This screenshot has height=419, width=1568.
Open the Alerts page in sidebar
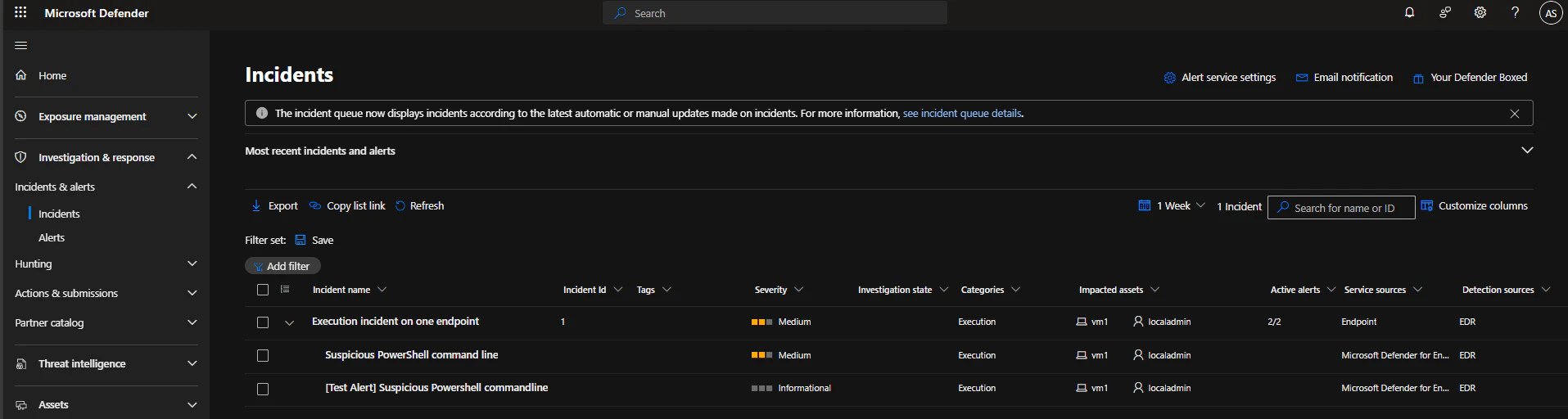coord(52,237)
